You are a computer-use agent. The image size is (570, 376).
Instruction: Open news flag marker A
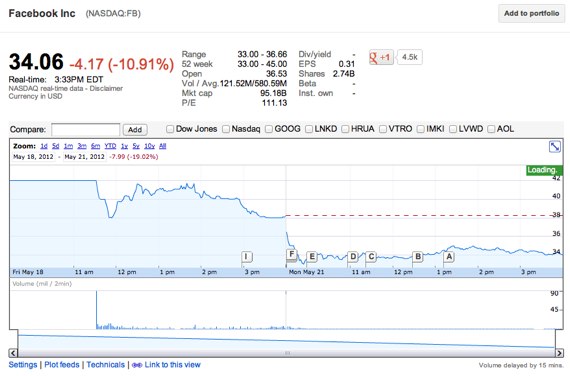pyautogui.click(x=449, y=257)
